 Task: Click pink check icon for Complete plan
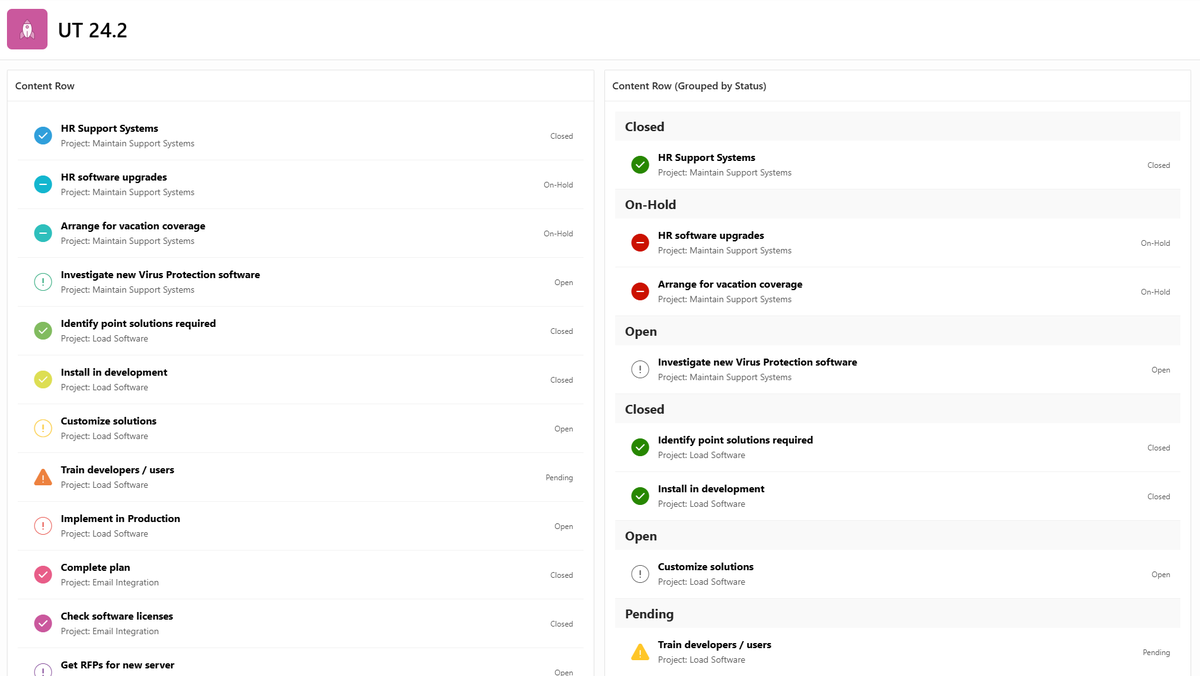[x=43, y=574]
